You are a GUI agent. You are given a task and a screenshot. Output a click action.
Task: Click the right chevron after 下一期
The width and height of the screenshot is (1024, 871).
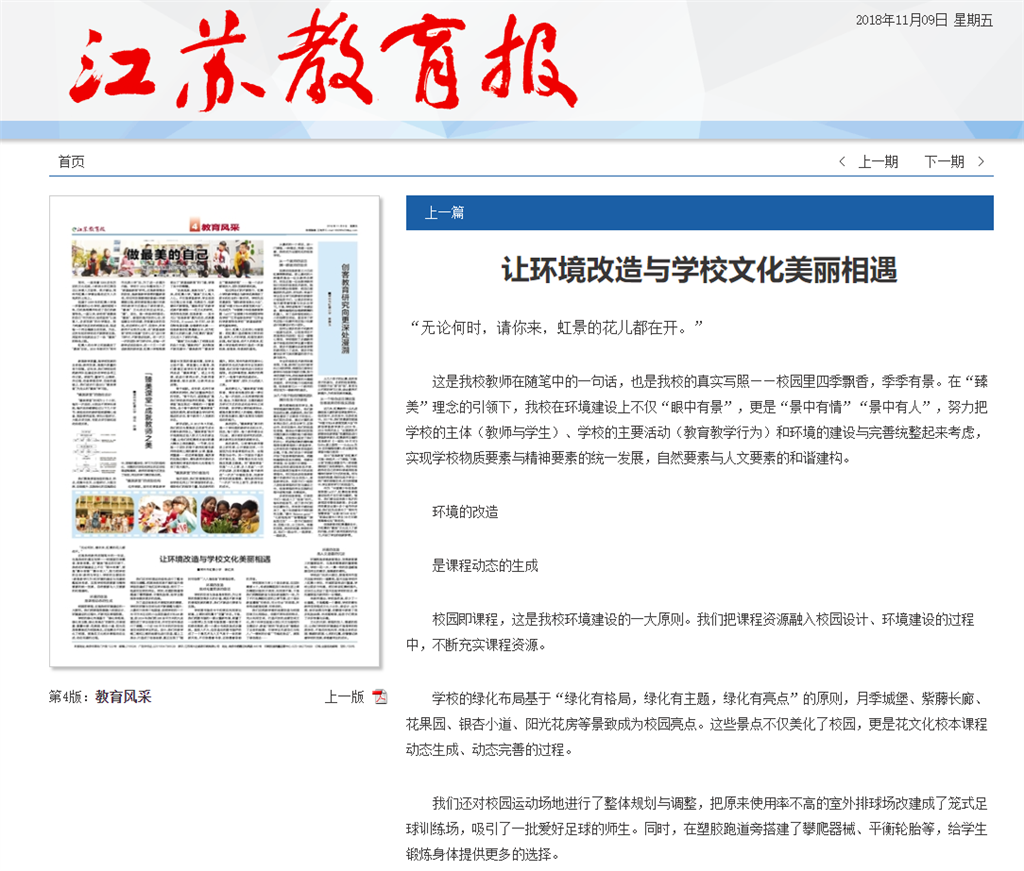pyautogui.click(x=981, y=162)
